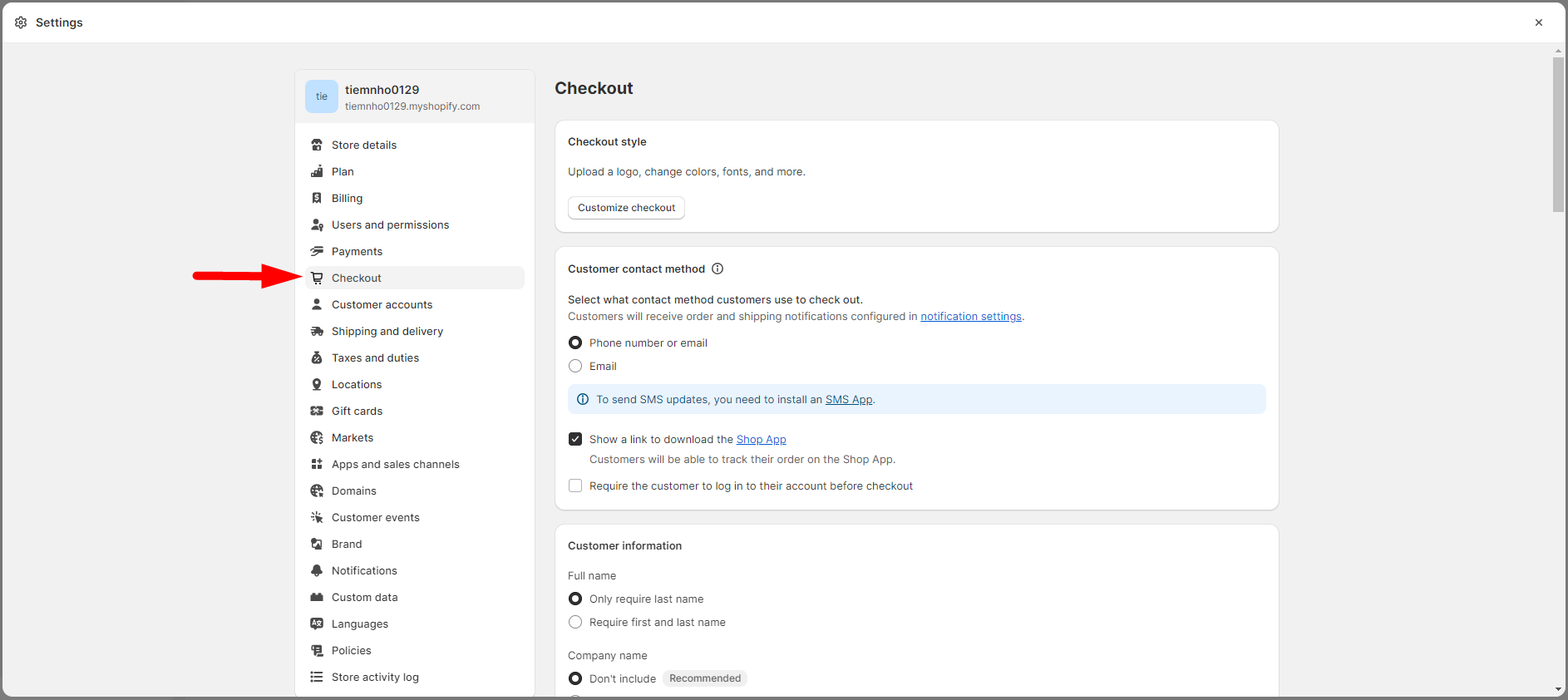
Task: Click the 'Recommended' badge
Action: (705, 678)
